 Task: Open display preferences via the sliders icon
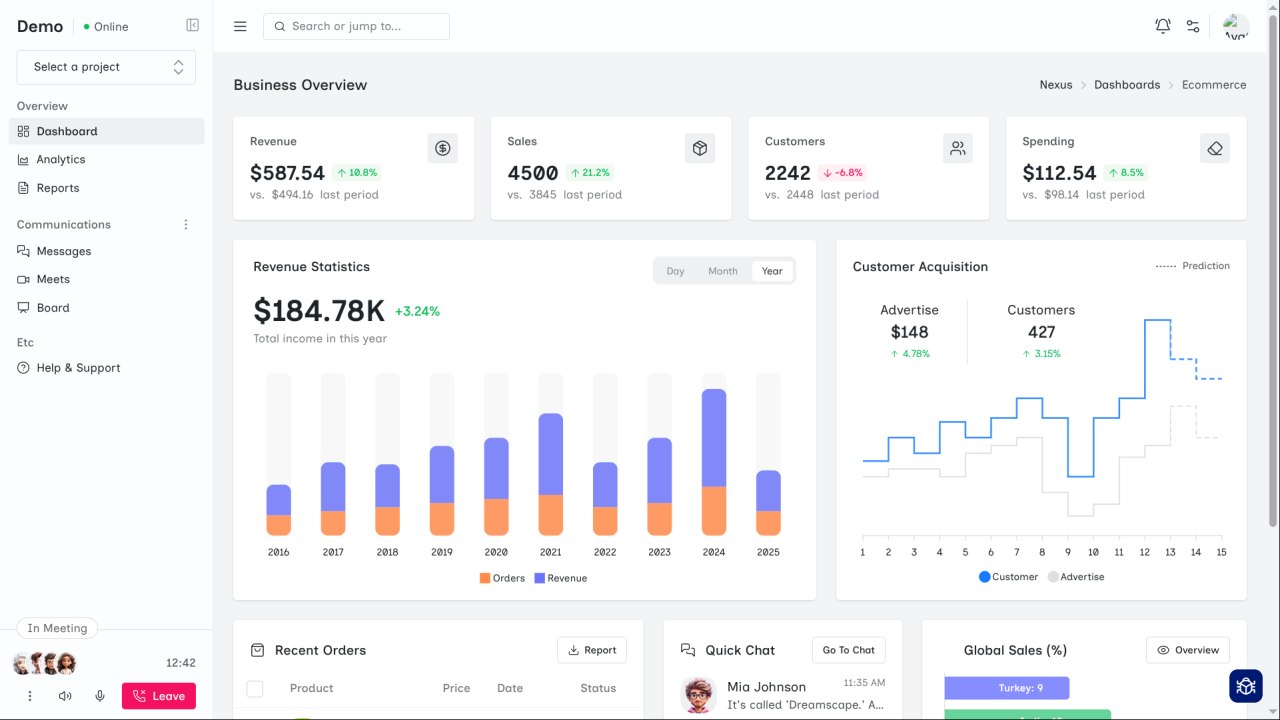[x=1193, y=26]
